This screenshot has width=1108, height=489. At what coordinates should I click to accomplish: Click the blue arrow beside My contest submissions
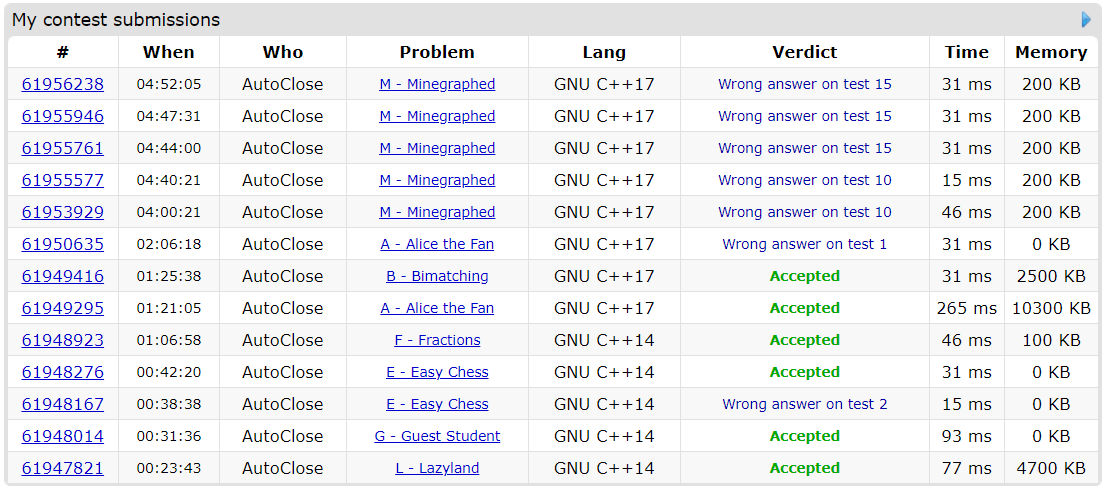tap(1087, 20)
